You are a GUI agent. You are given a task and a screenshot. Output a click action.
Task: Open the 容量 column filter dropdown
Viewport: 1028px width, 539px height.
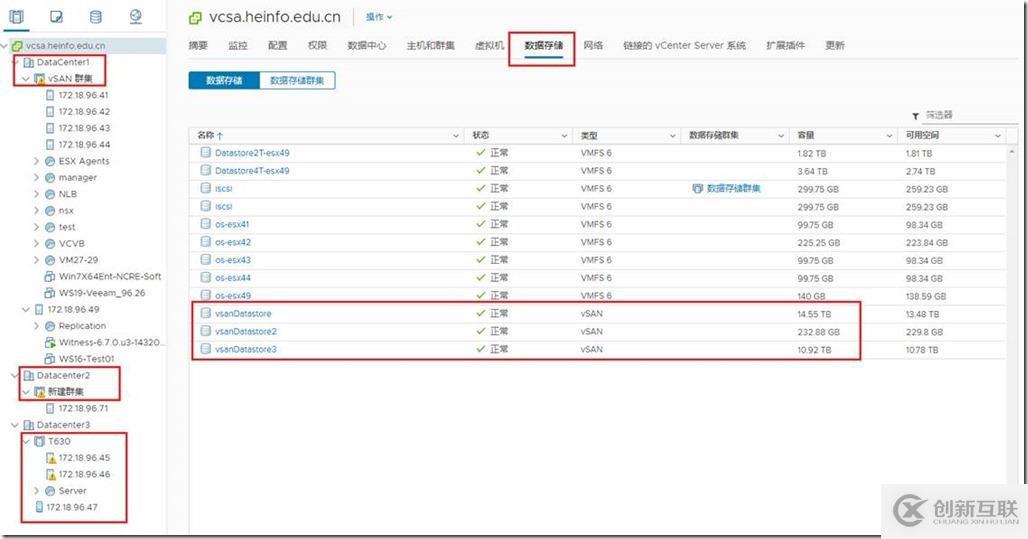pos(889,136)
